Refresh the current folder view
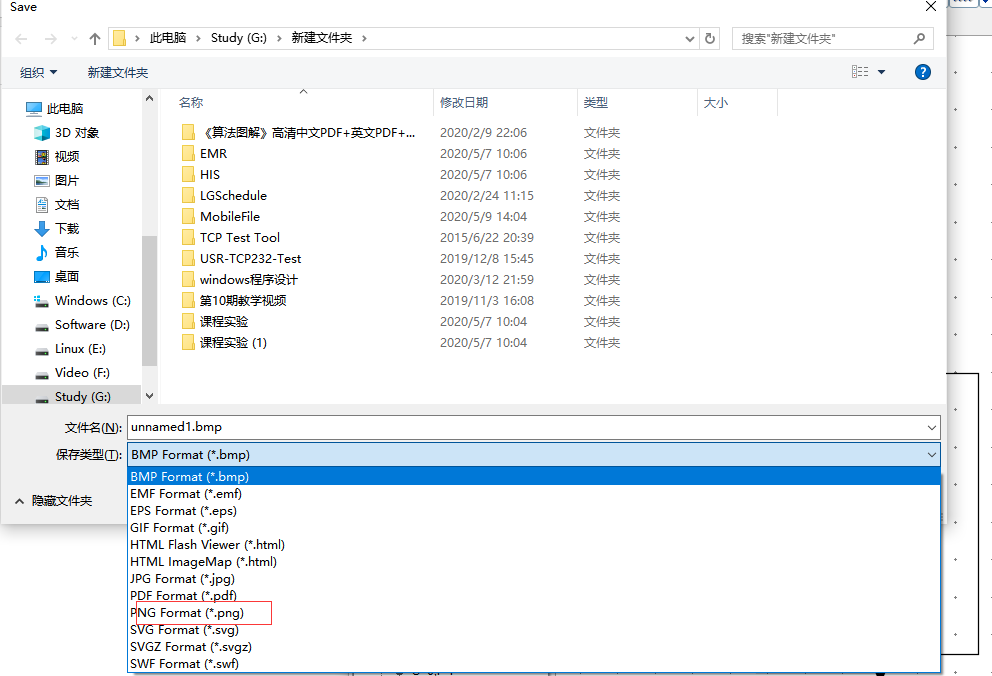The width and height of the screenshot is (992, 676). [x=709, y=38]
